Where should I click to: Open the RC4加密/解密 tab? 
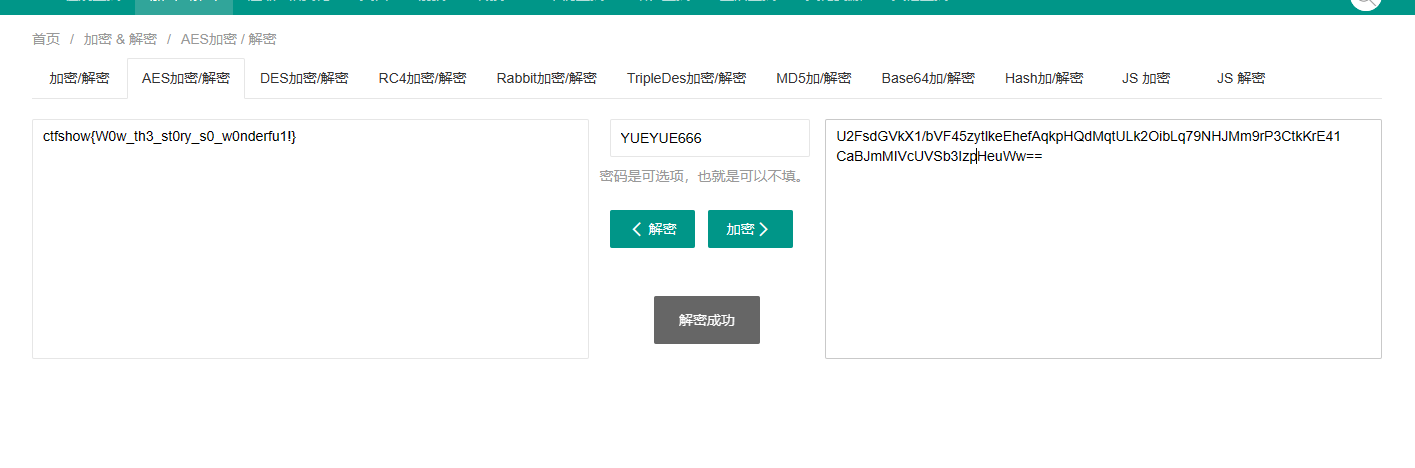[422, 78]
